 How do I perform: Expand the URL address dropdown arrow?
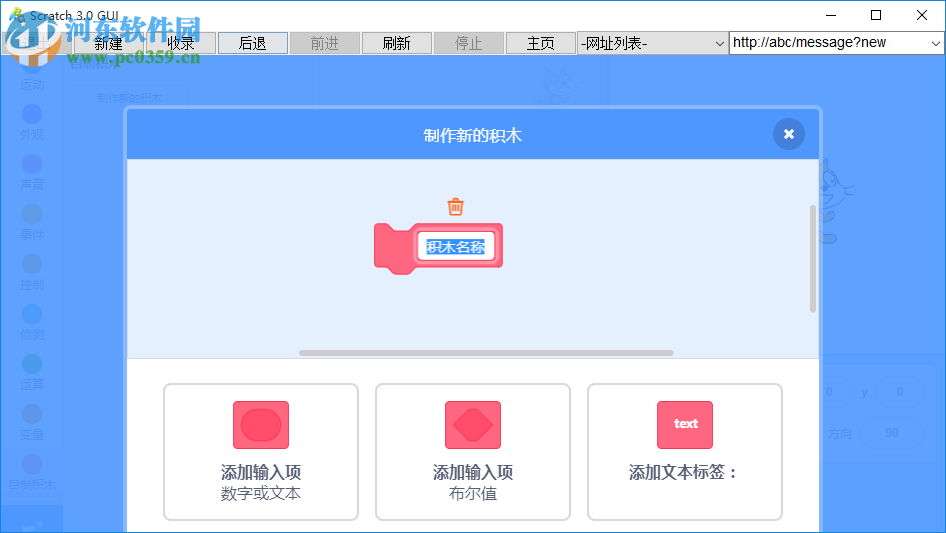coord(935,43)
